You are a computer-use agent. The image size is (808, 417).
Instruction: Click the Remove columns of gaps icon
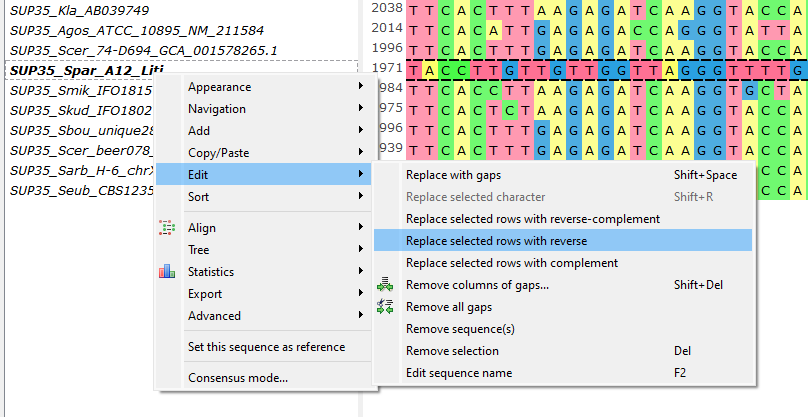tap(385, 285)
